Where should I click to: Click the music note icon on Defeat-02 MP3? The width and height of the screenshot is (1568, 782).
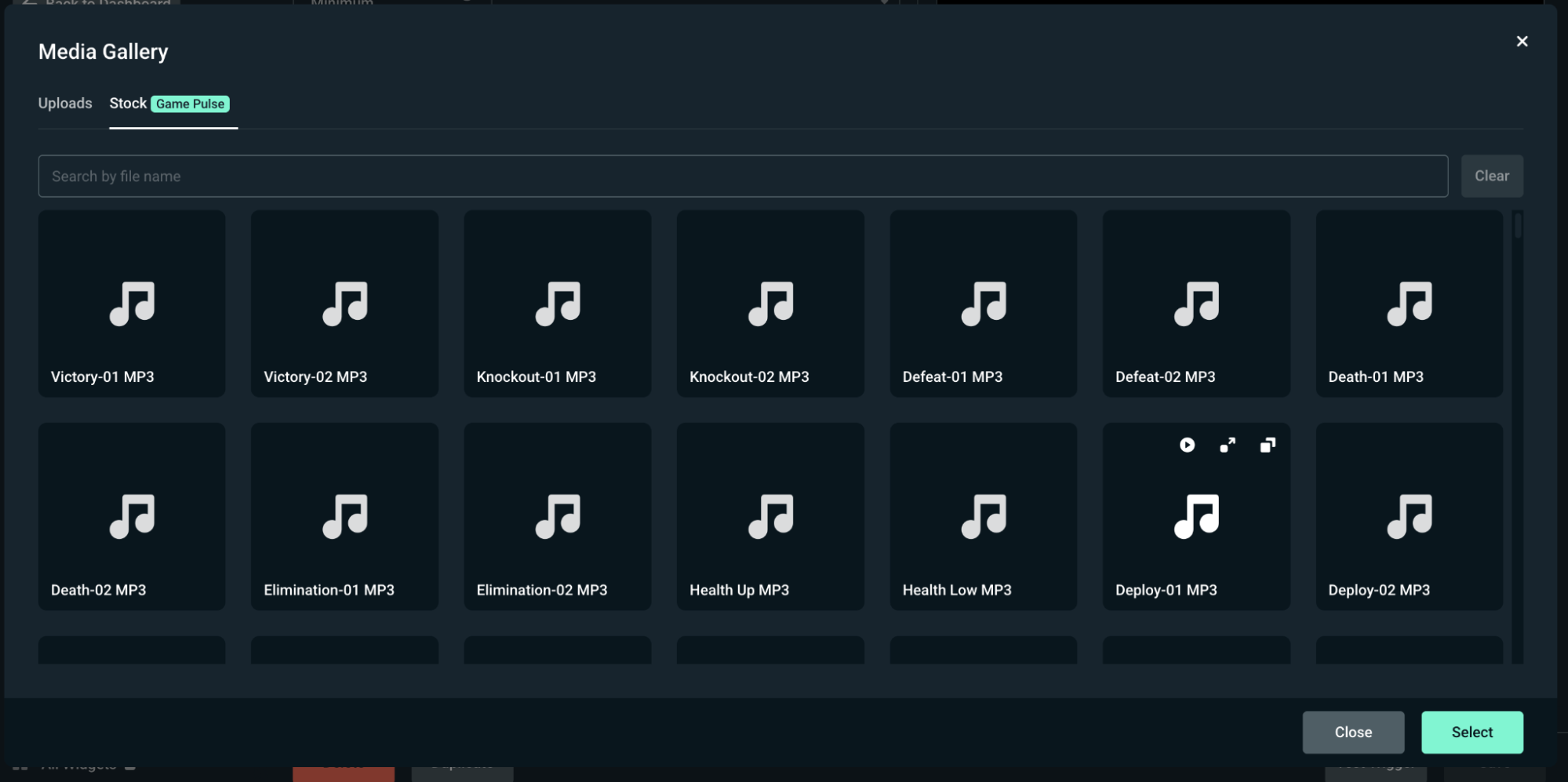coord(1195,304)
